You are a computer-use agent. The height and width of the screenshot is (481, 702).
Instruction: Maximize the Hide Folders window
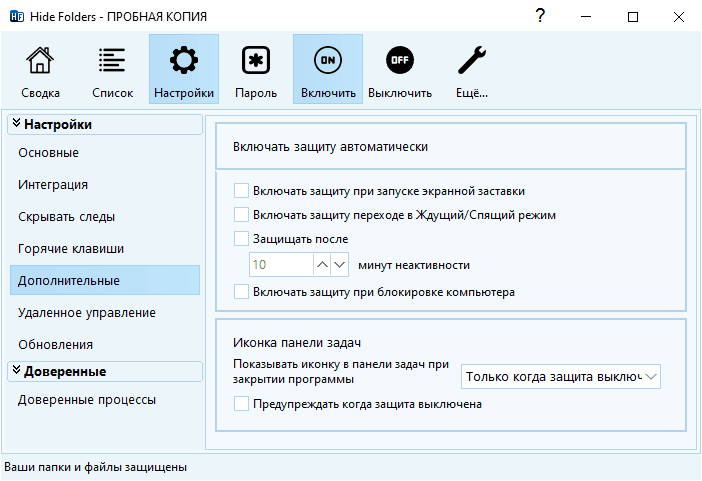click(x=633, y=17)
